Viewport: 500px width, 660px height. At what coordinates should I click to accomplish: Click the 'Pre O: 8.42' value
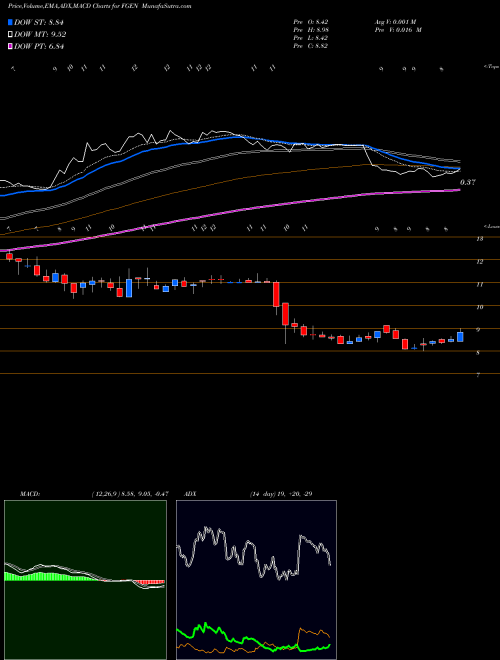311,22
